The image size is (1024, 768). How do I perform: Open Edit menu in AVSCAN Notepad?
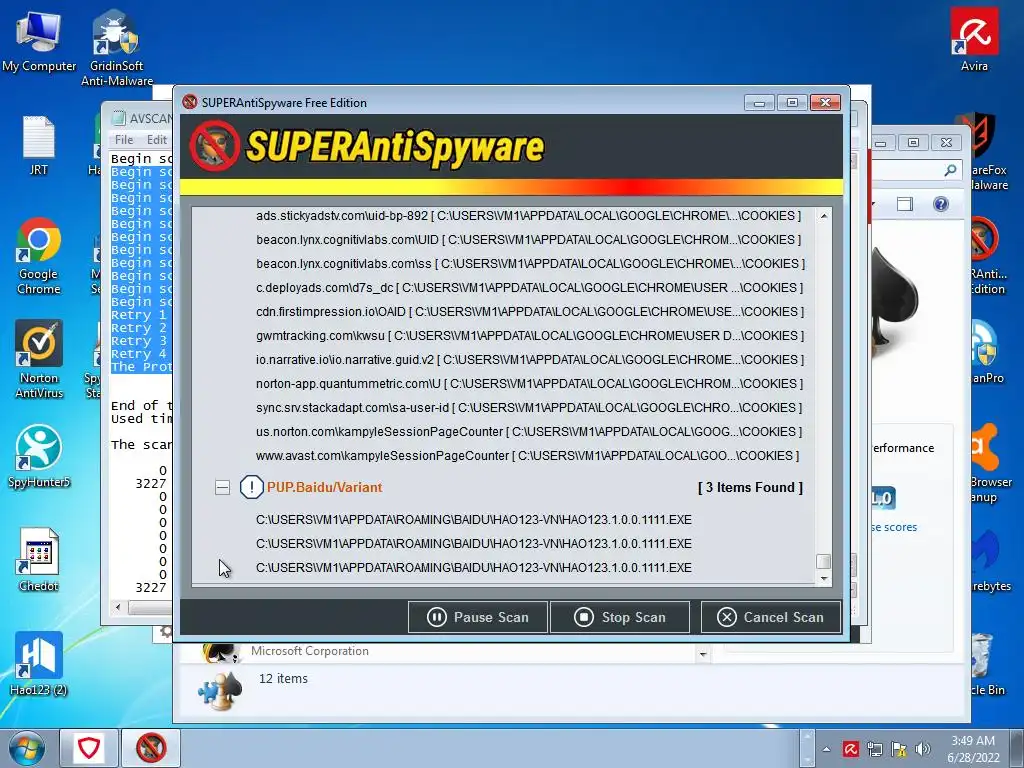(156, 140)
